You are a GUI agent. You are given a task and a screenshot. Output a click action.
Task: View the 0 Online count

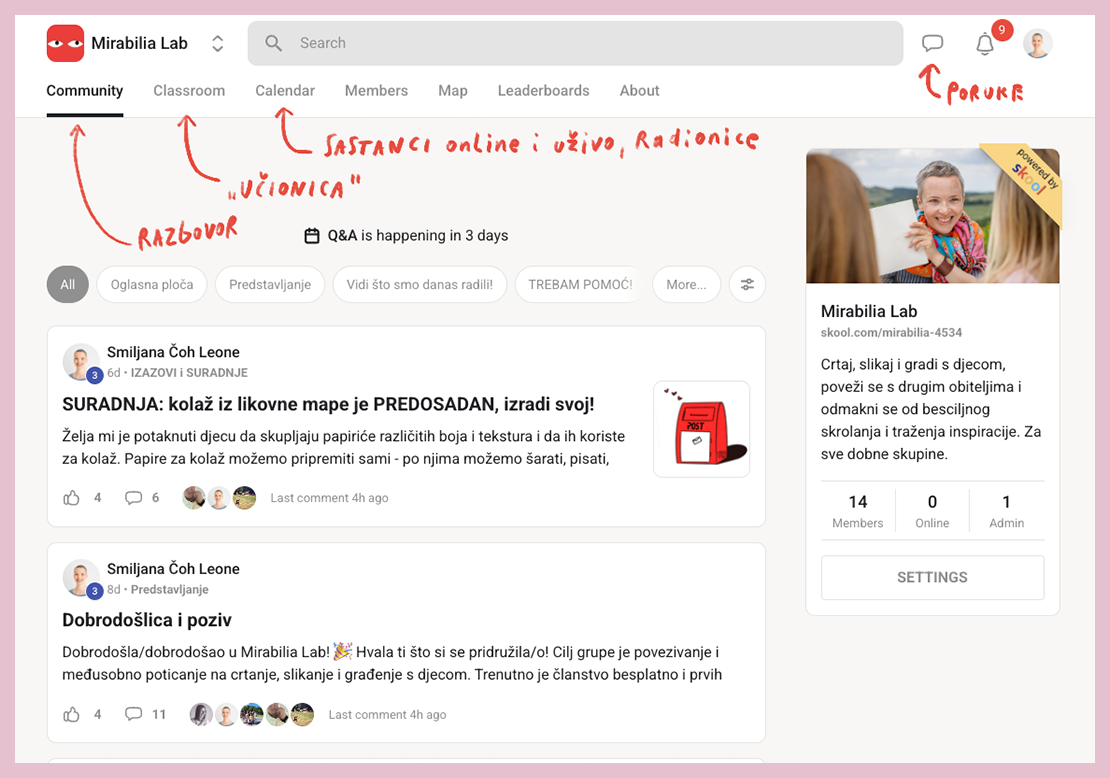[932, 511]
